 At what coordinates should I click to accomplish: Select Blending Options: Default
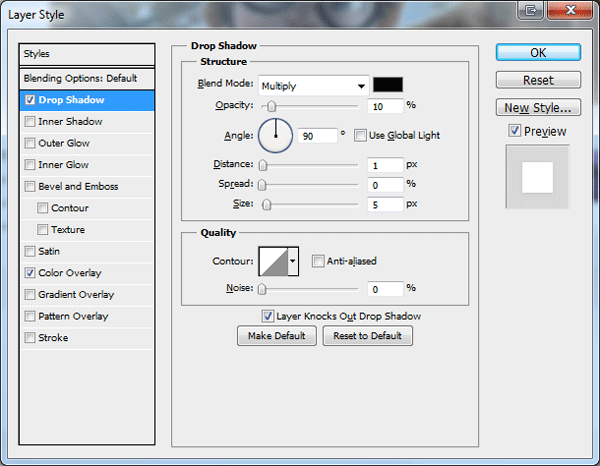[x=87, y=78]
